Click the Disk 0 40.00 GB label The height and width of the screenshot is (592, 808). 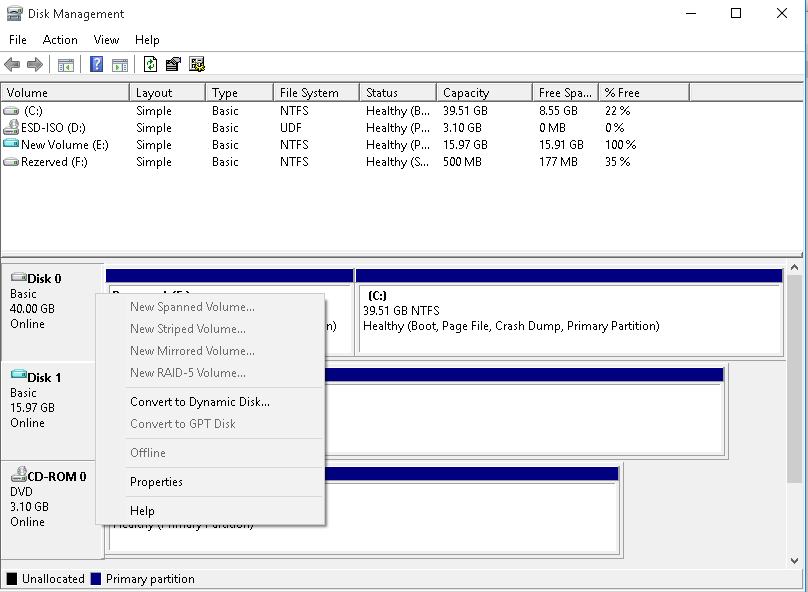pyautogui.click(x=32, y=309)
